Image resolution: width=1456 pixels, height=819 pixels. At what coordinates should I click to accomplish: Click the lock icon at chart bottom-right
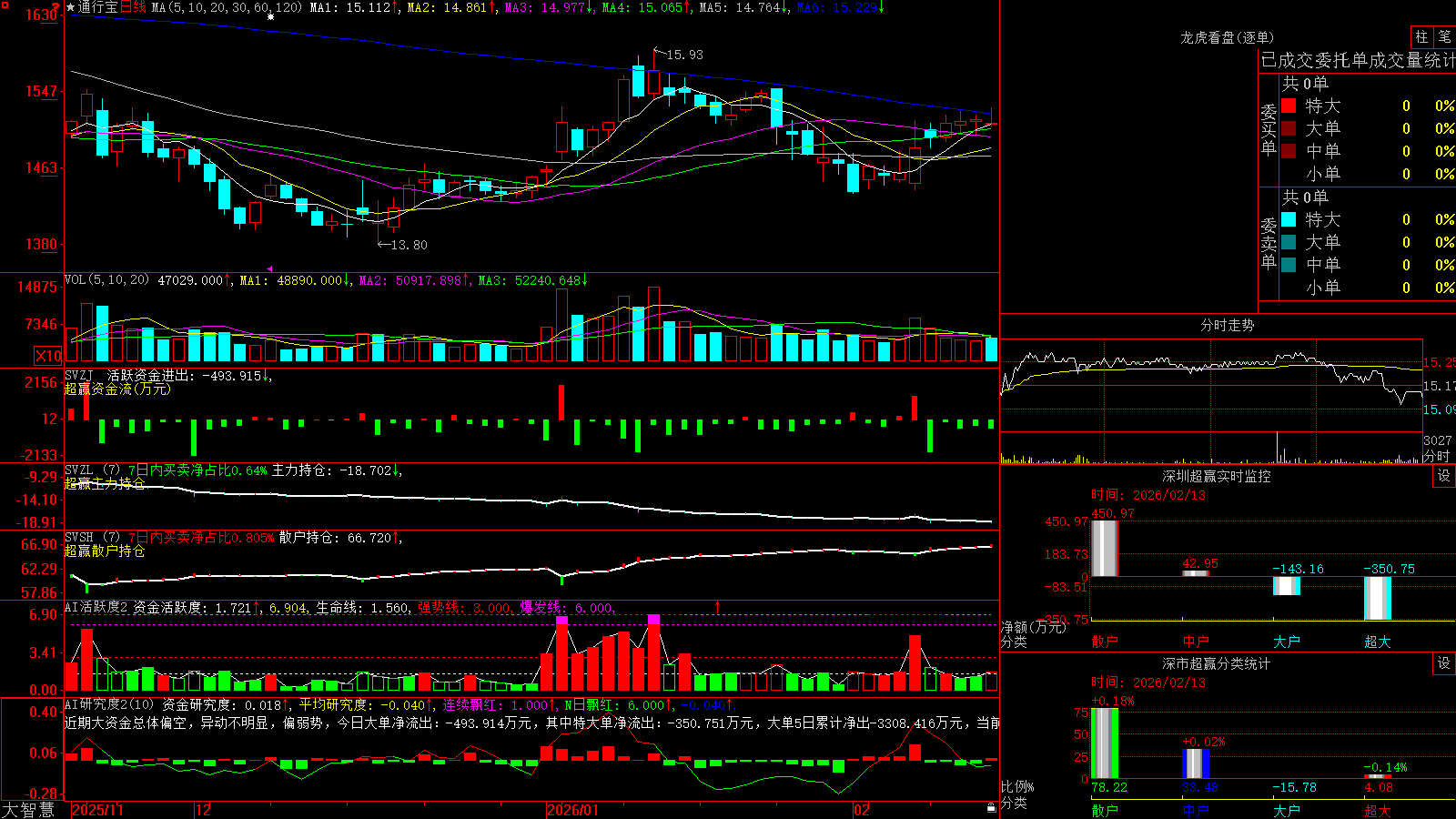(x=992, y=808)
